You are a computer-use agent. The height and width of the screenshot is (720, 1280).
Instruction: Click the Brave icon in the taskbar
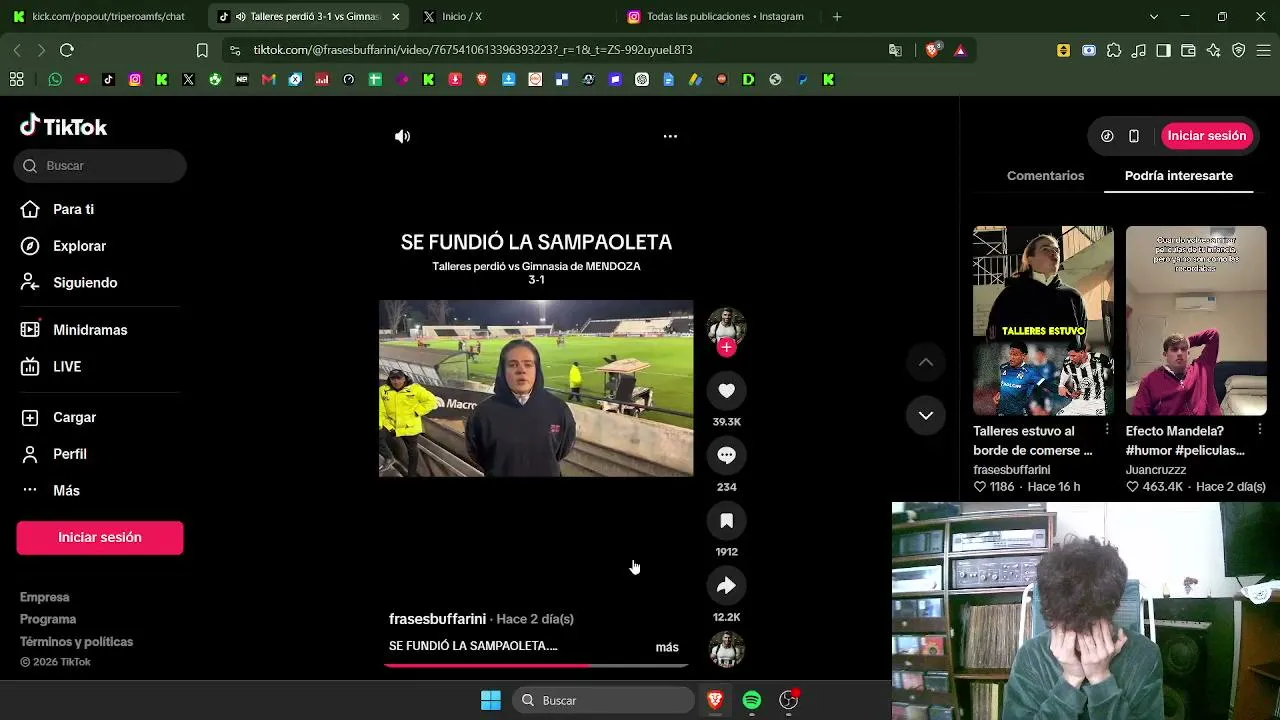[x=715, y=700]
